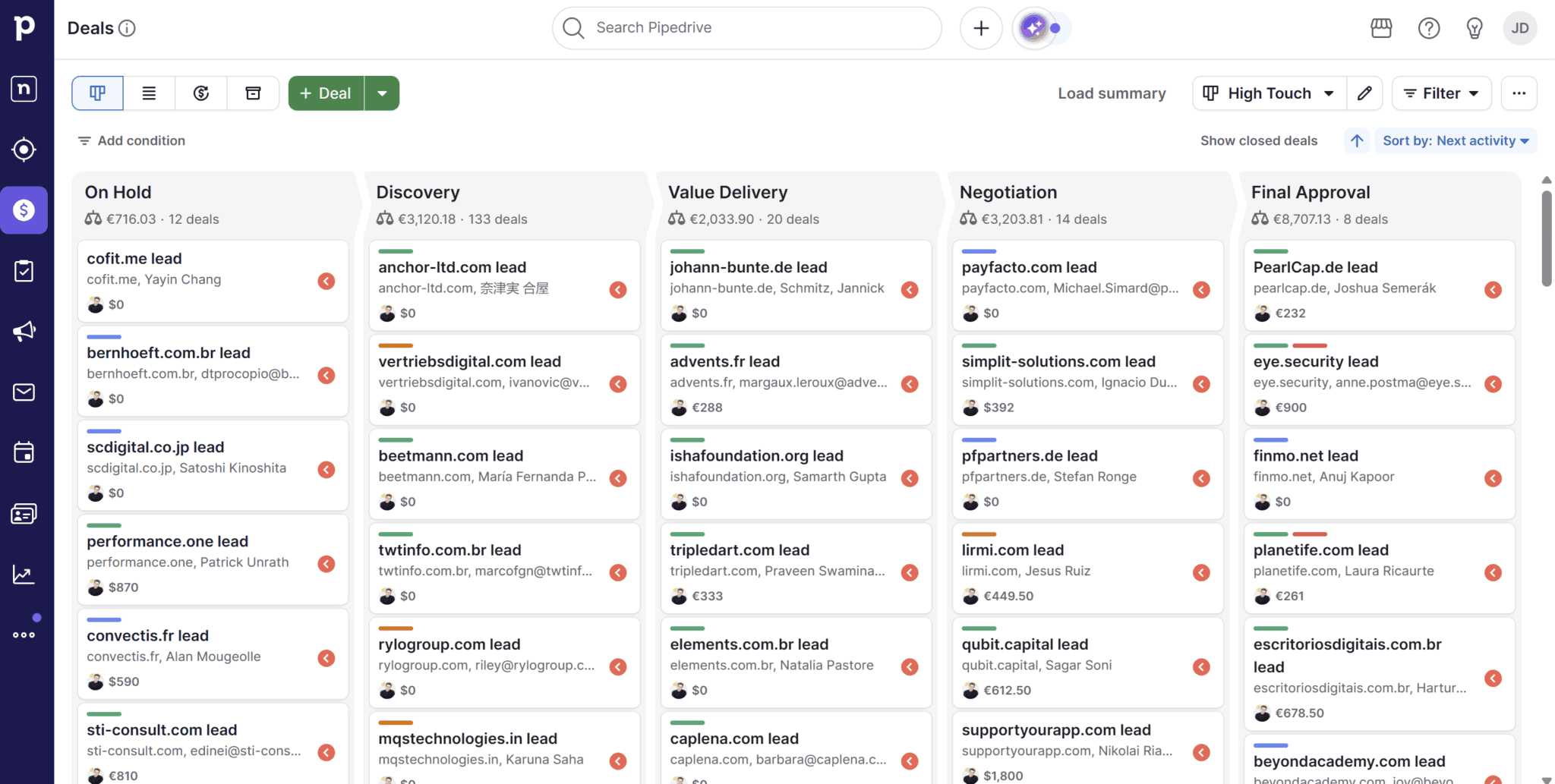The height and width of the screenshot is (784, 1555).
Task: Click "€678.50" on escritoriosdigitais.com.br lead
Action: pyautogui.click(x=1299, y=713)
